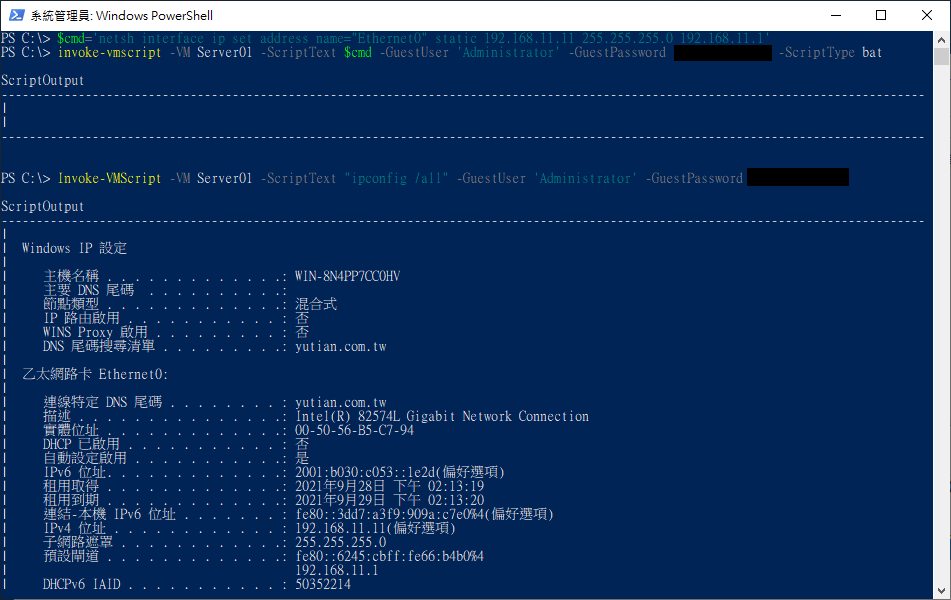
Task: Click lease expiry date 2021年9月29日
Action: pos(340,500)
